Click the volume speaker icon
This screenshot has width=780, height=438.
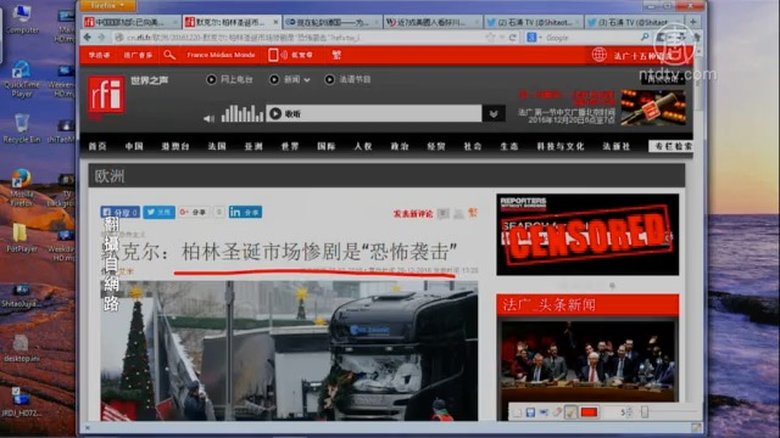209,114
